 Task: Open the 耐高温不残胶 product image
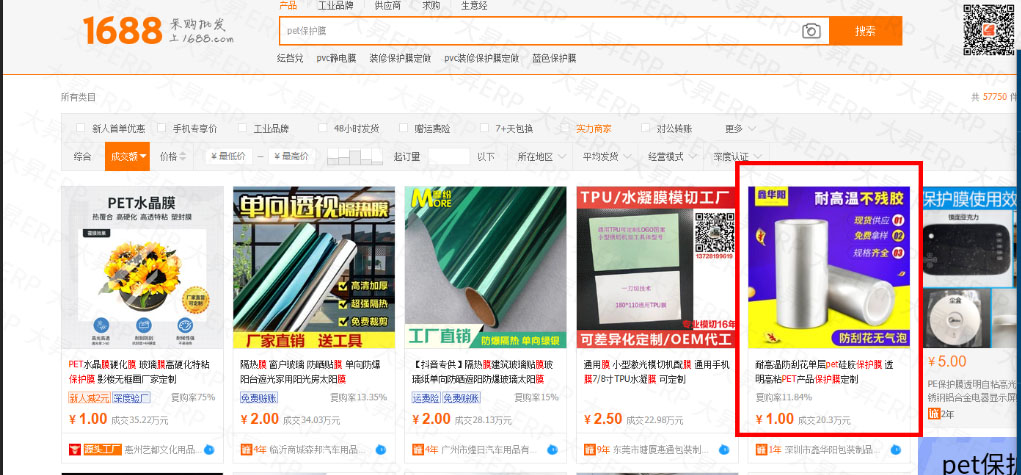829,267
